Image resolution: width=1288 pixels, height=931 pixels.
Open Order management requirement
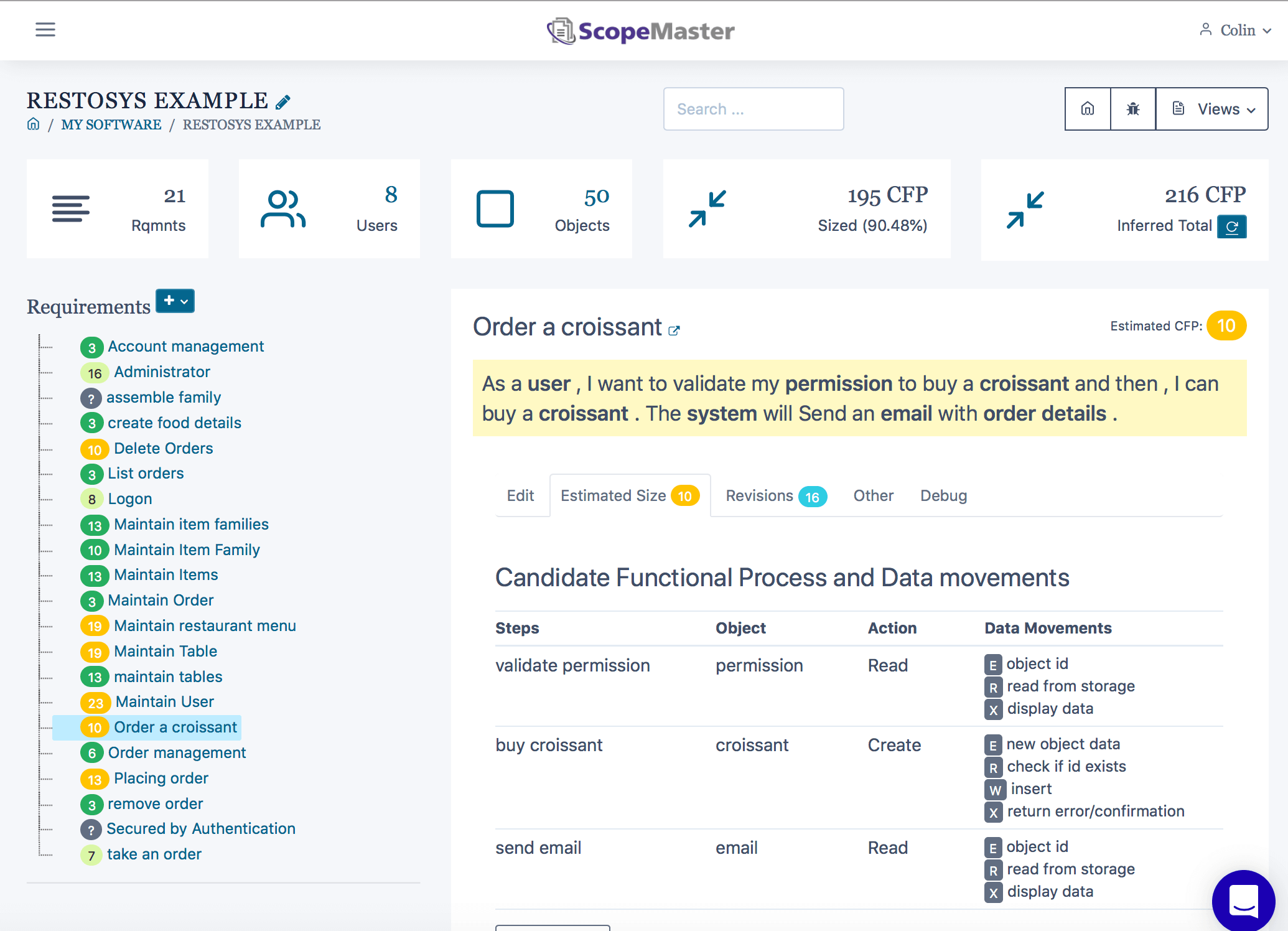177,752
